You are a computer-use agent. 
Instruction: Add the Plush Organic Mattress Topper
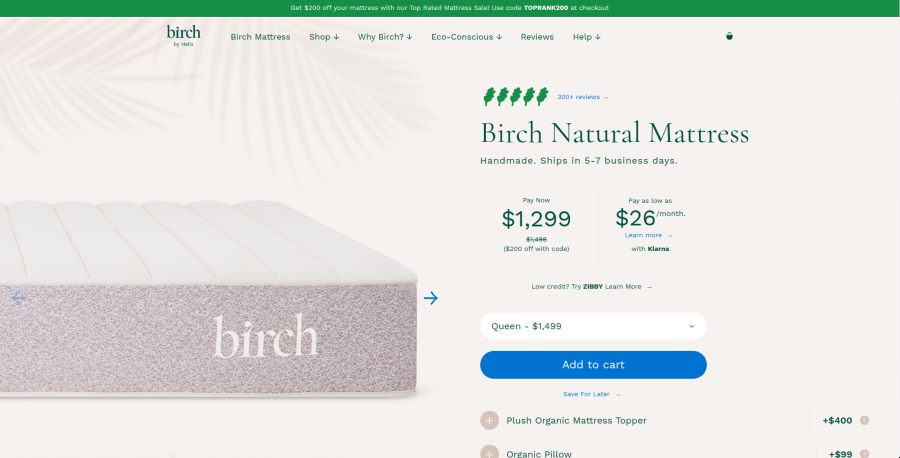pyautogui.click(x=490, y=420)
